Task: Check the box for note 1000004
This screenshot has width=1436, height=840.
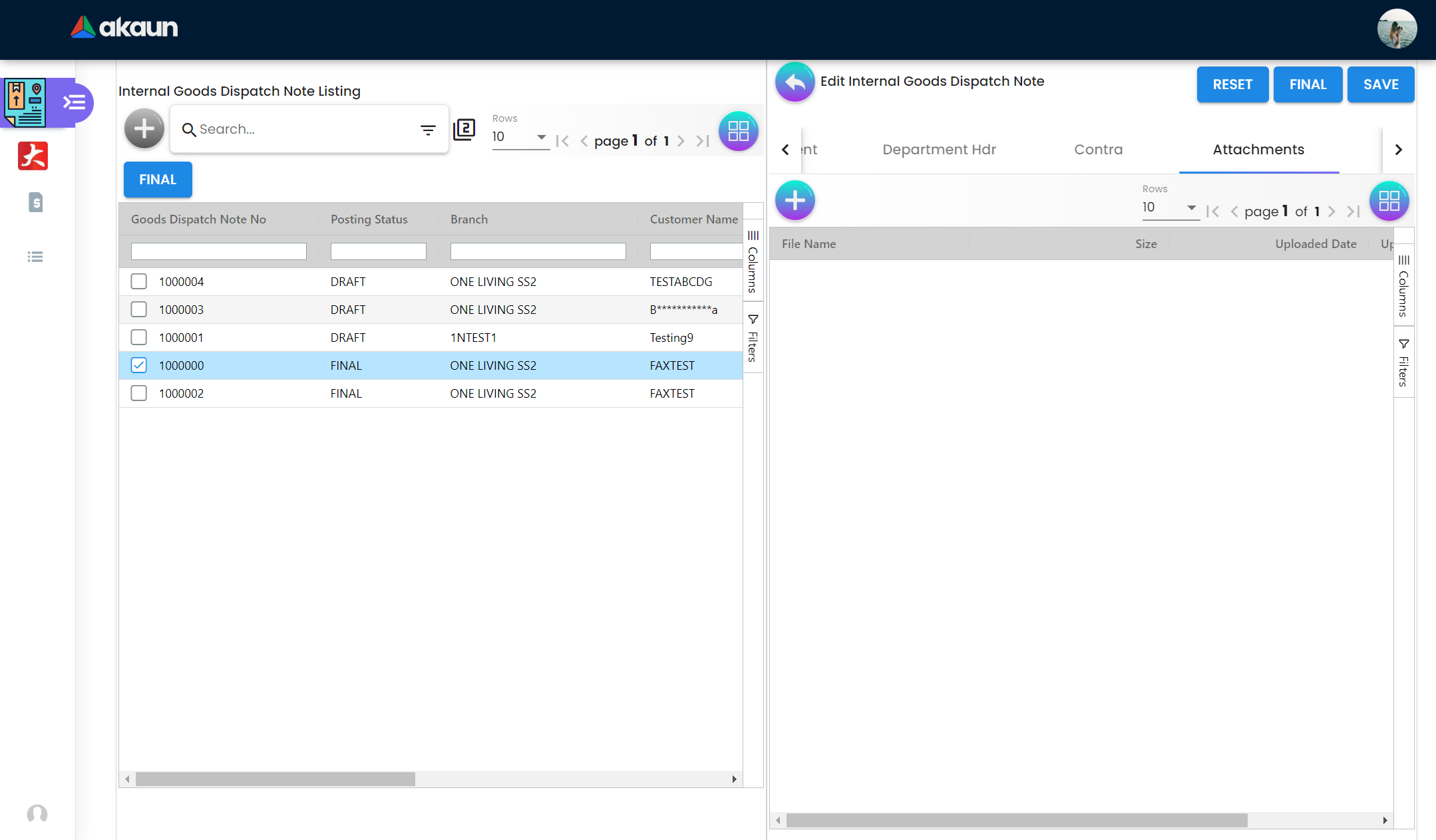Action: click(x=138, y=281)
